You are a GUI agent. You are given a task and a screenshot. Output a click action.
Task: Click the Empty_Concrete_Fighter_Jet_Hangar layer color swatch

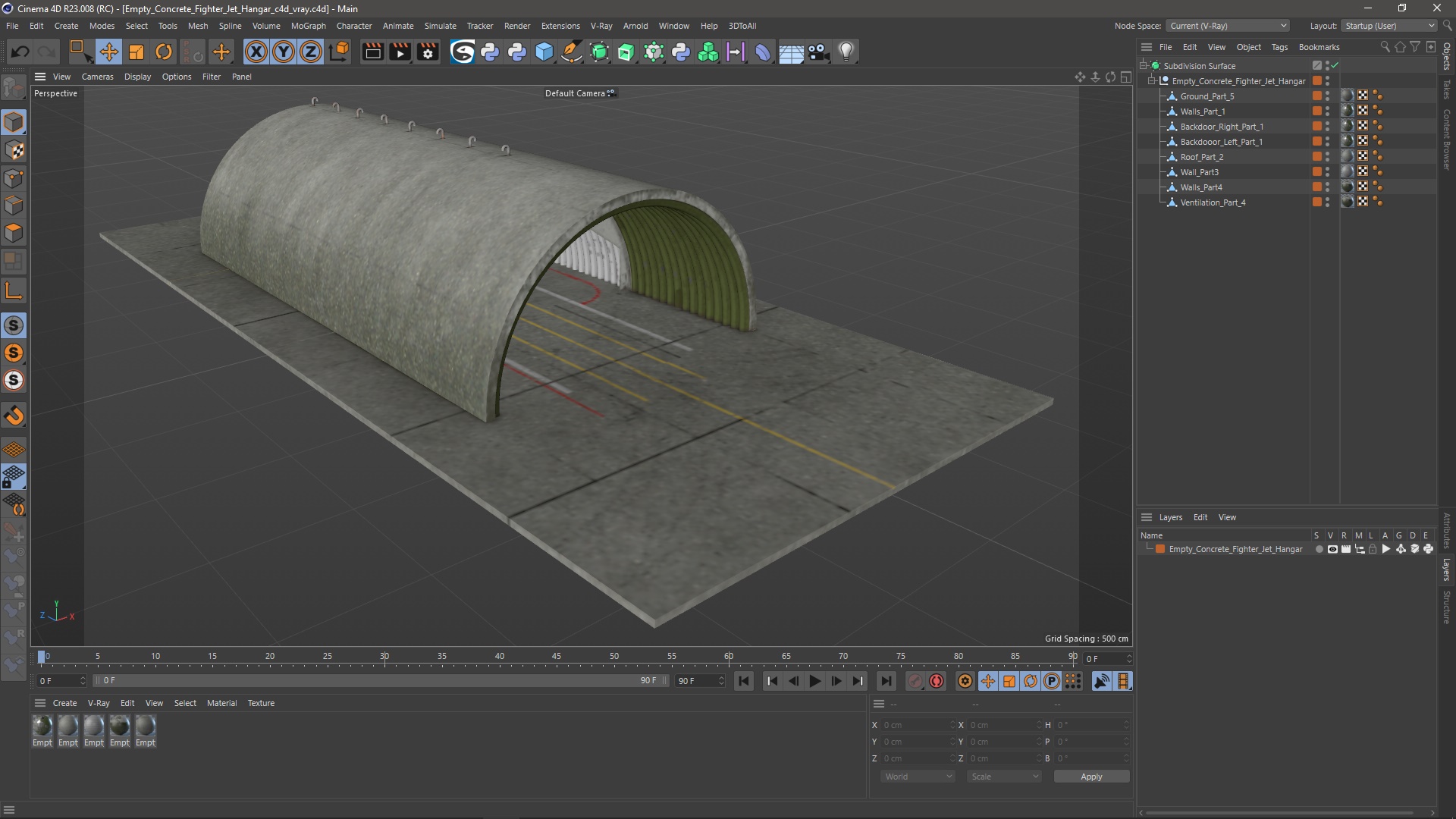click(1159, 549)
